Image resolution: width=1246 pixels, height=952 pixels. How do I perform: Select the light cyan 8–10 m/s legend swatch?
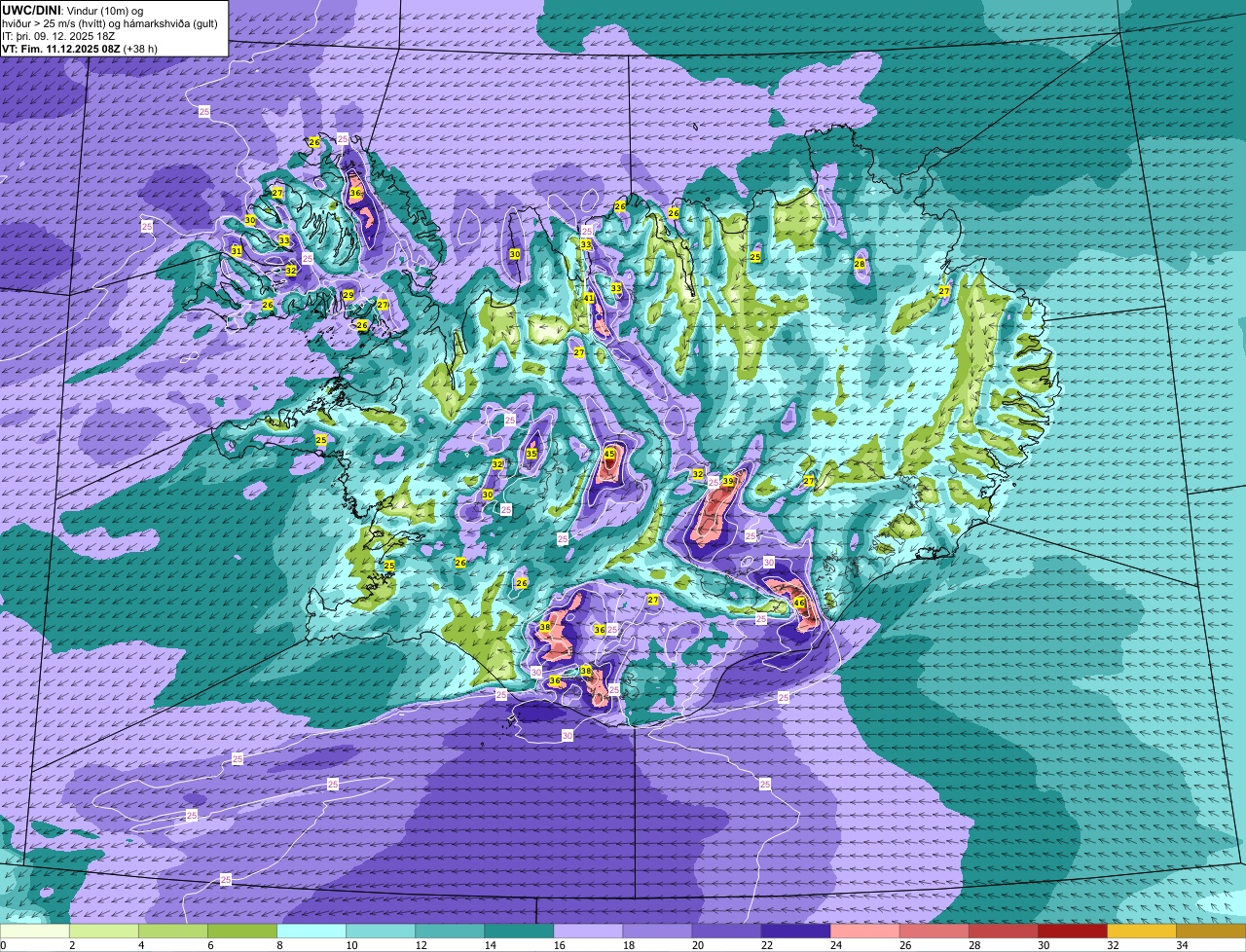pyautogui.click(x=311, y=932)
